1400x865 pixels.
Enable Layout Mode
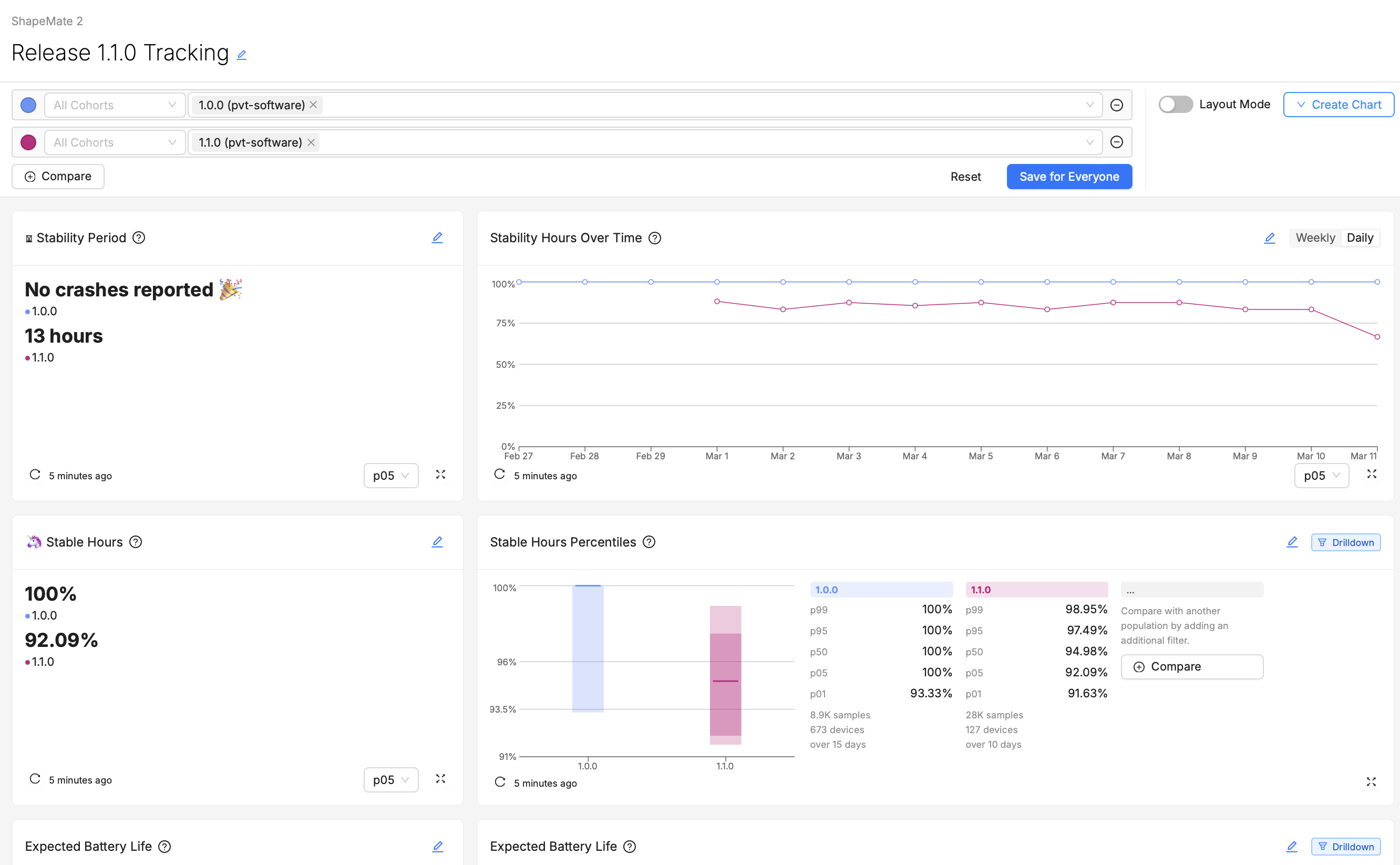[x=1175, y=104]
